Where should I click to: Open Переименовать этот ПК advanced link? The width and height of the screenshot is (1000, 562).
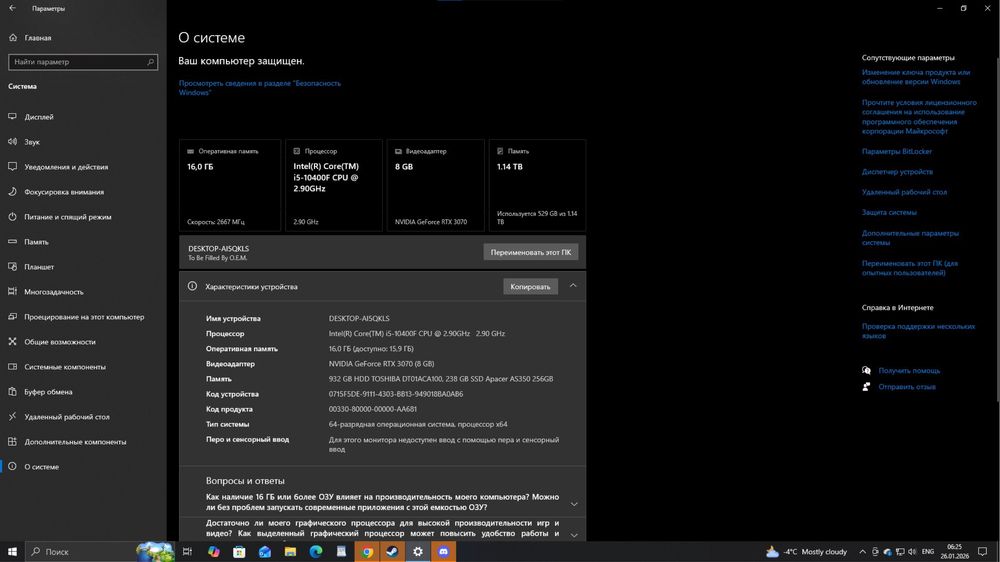click(x=910, y=268)
